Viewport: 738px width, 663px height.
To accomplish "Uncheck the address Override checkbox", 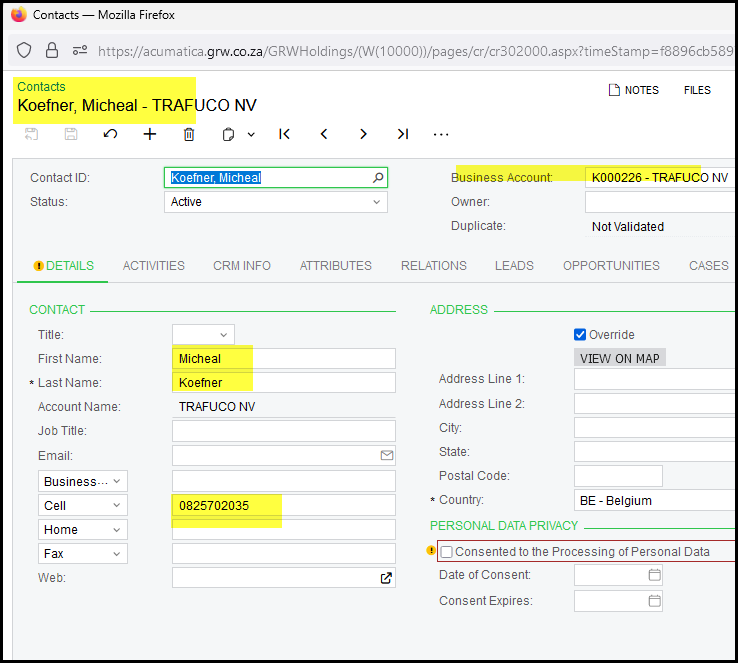I will click(581, 335).
